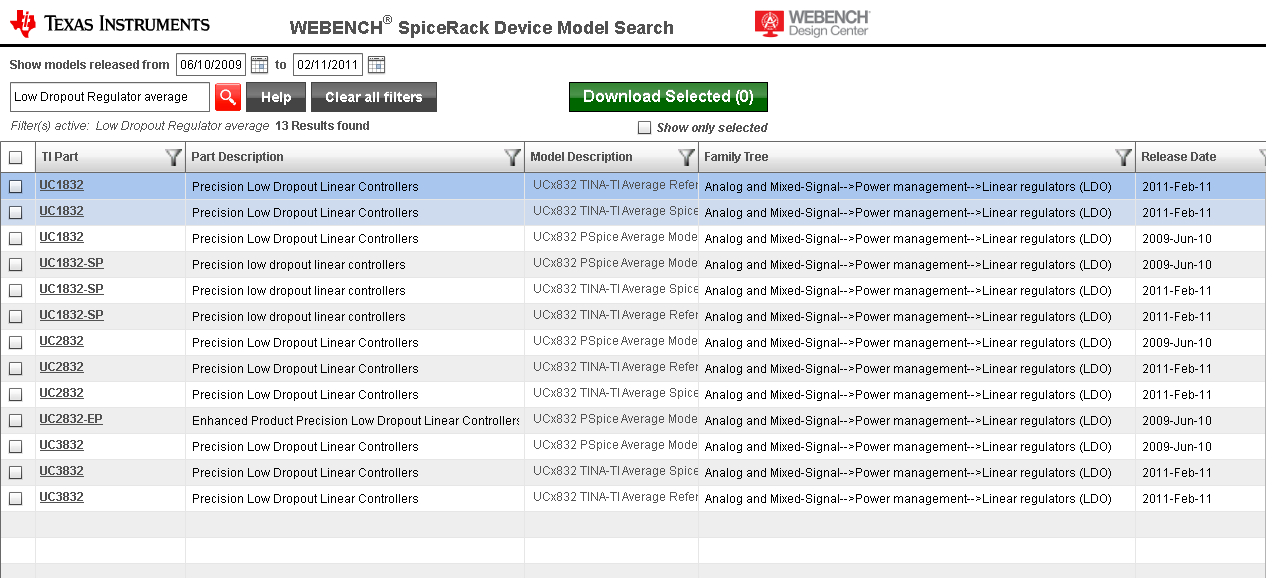This screenshot has width=1266, height=578.
Task: Open the Family Tree column filter
Action: click(1123, 157)
